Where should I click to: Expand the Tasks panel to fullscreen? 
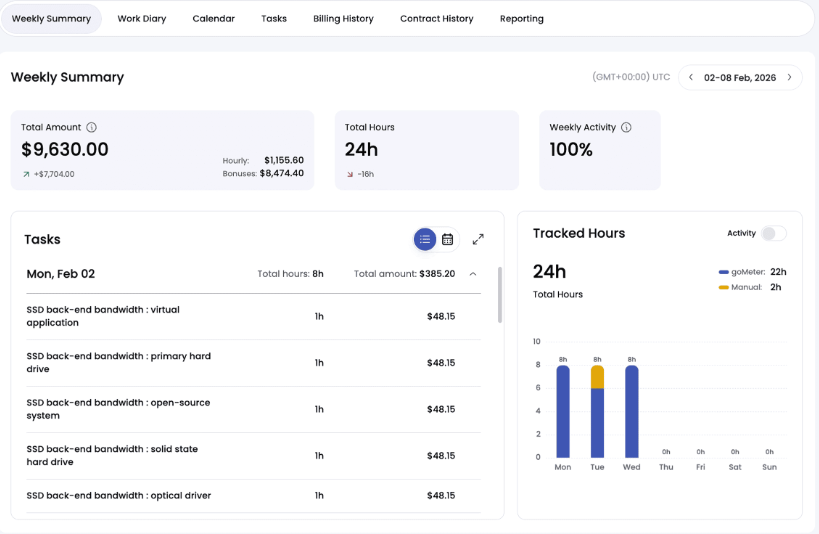click(478, 239)
